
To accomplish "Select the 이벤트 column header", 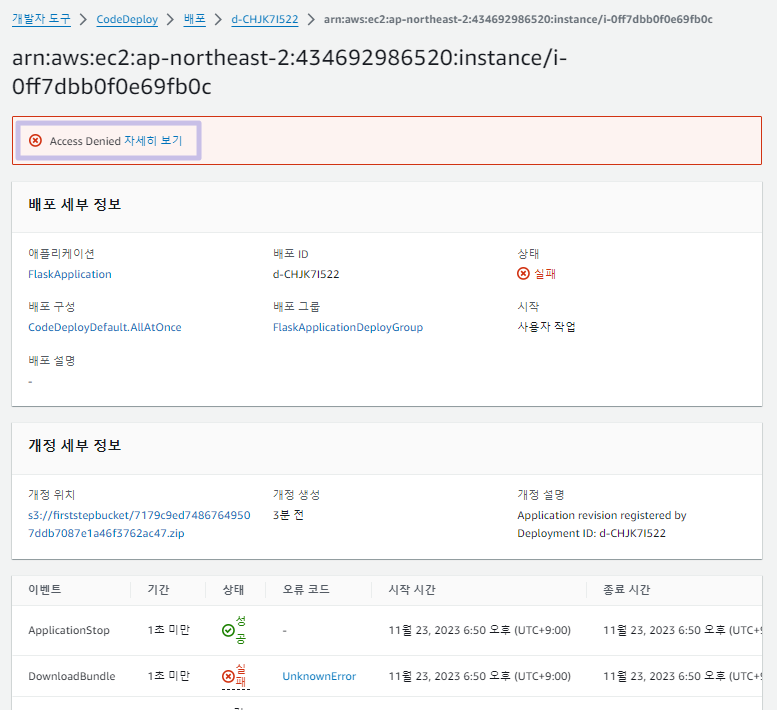I will pyautogui.click(x=45, y=589).
